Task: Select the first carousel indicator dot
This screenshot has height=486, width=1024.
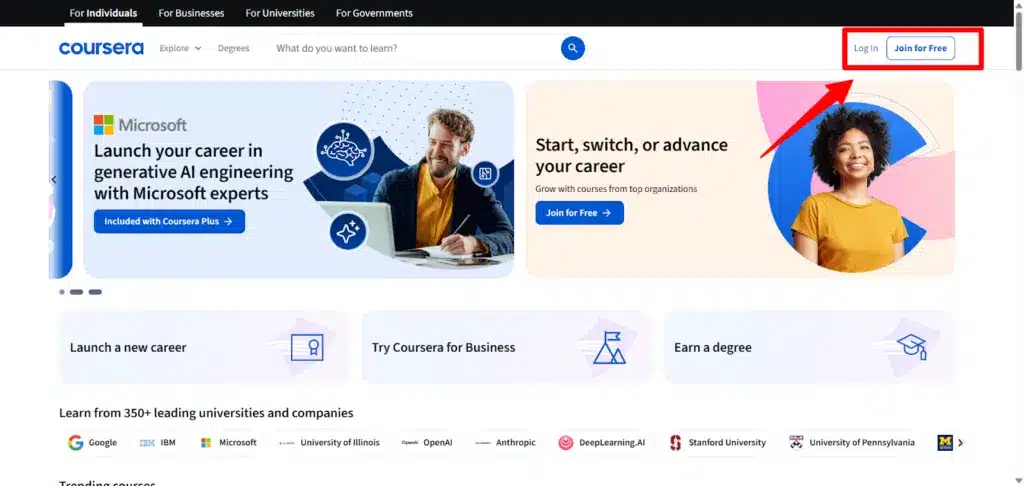Action: (62, 292)
